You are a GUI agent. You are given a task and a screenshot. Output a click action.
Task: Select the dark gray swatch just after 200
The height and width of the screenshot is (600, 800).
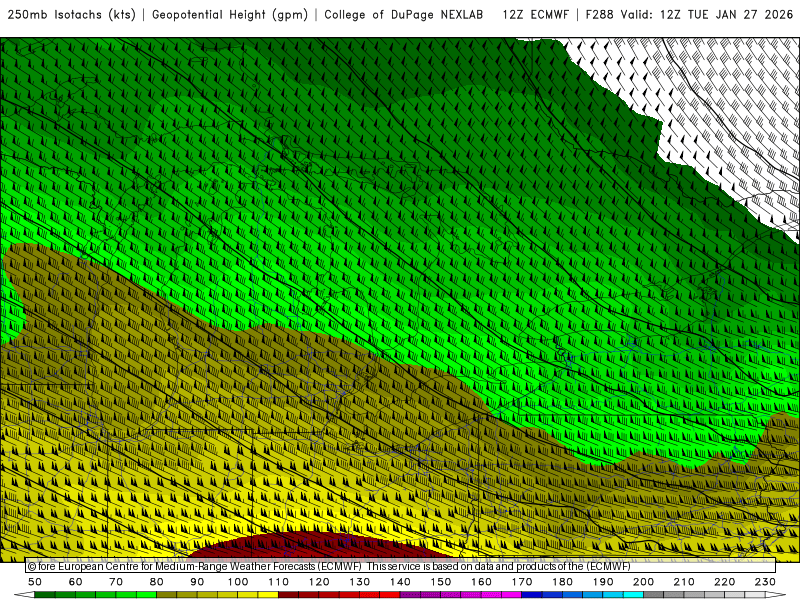(x=654, y=594)
